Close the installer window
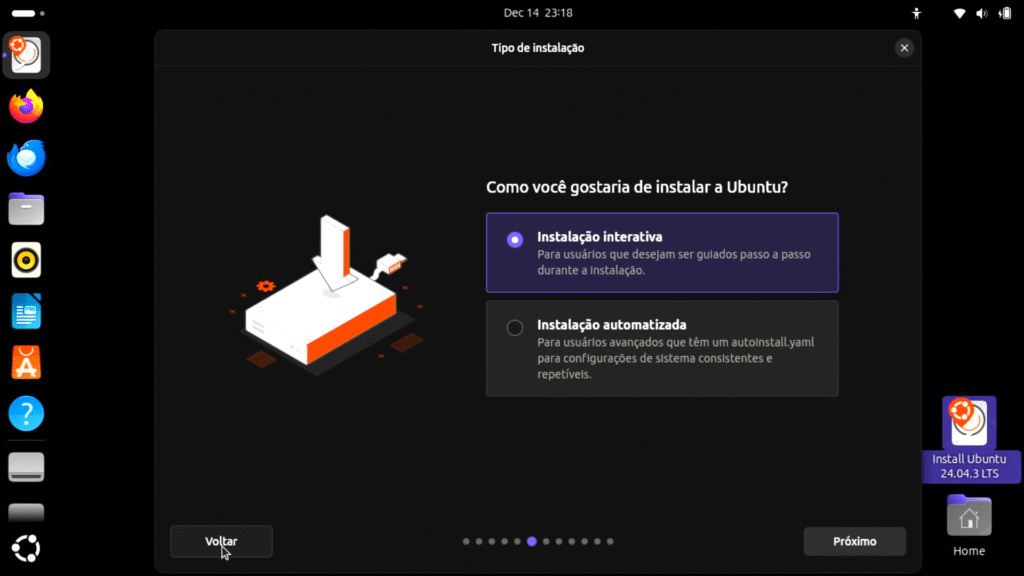This screenshot has width=1024, height=576. click(x=904, y=48)
